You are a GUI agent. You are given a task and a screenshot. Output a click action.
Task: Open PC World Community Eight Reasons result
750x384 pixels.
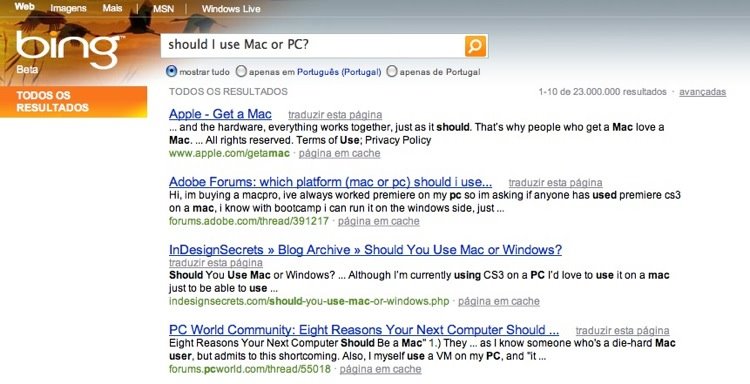pos(364,330)
